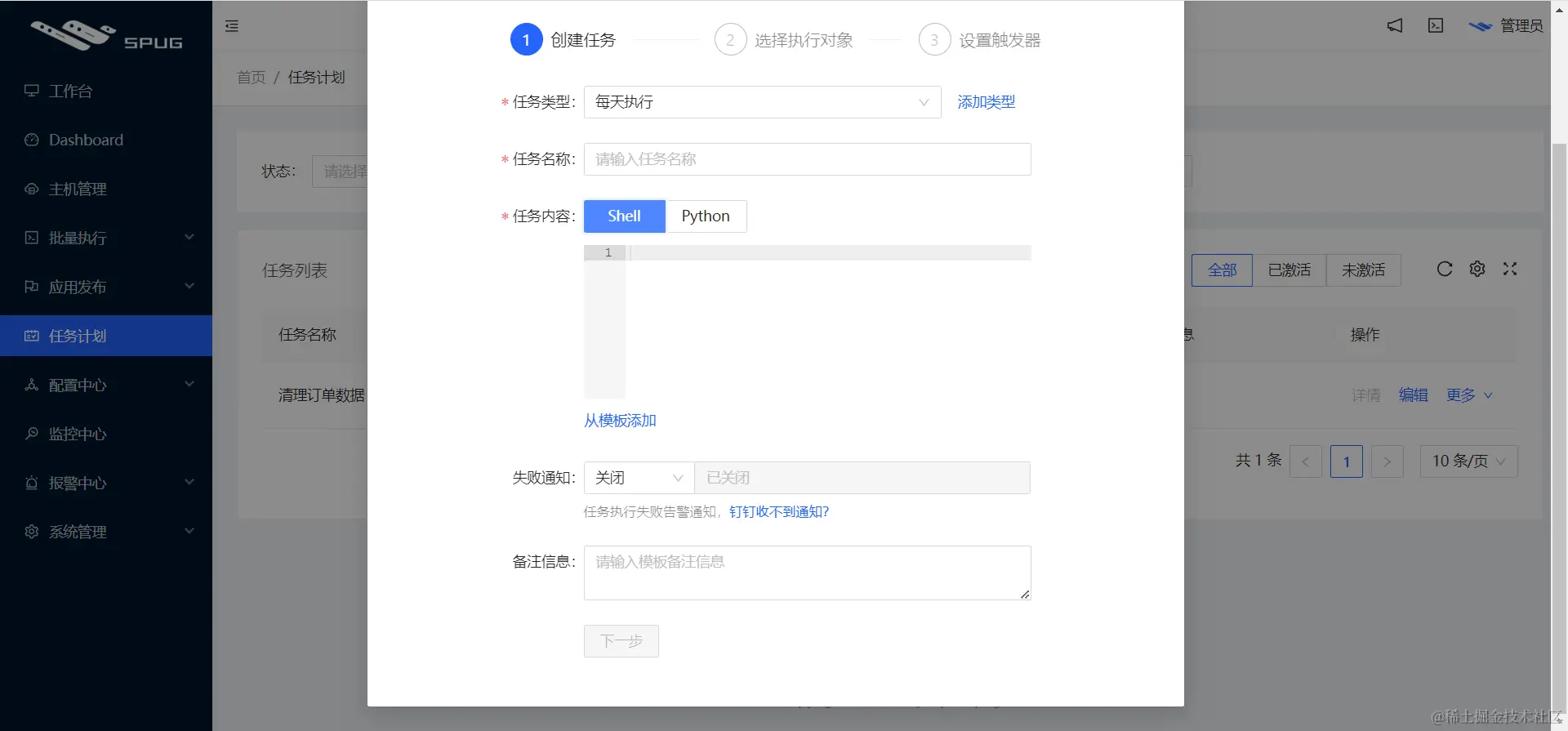Viewport: 1568px width, 731px height.
Task: Click the 监控中心 monitor icon
Action: [x=32, y=434]
